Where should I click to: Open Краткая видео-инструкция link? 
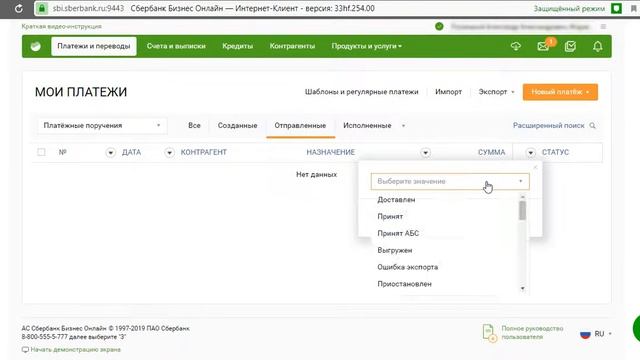(x=62, y=26)
